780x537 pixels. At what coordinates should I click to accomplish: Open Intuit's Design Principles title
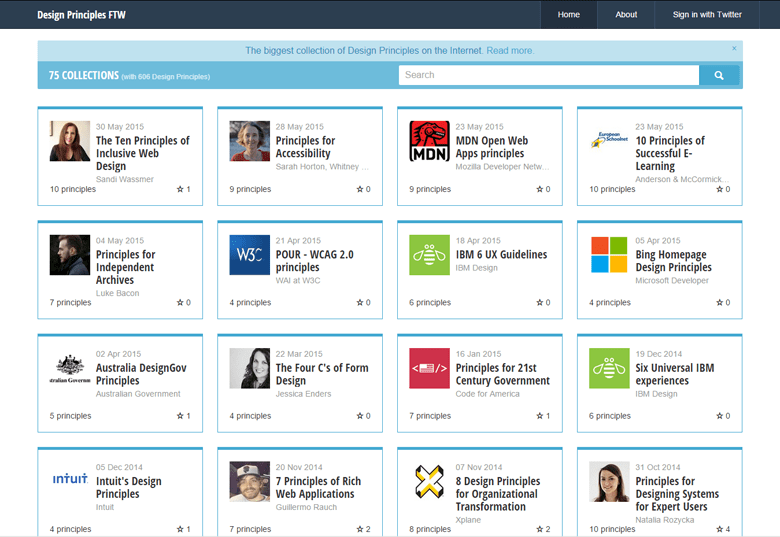click(x=129, y=487)
